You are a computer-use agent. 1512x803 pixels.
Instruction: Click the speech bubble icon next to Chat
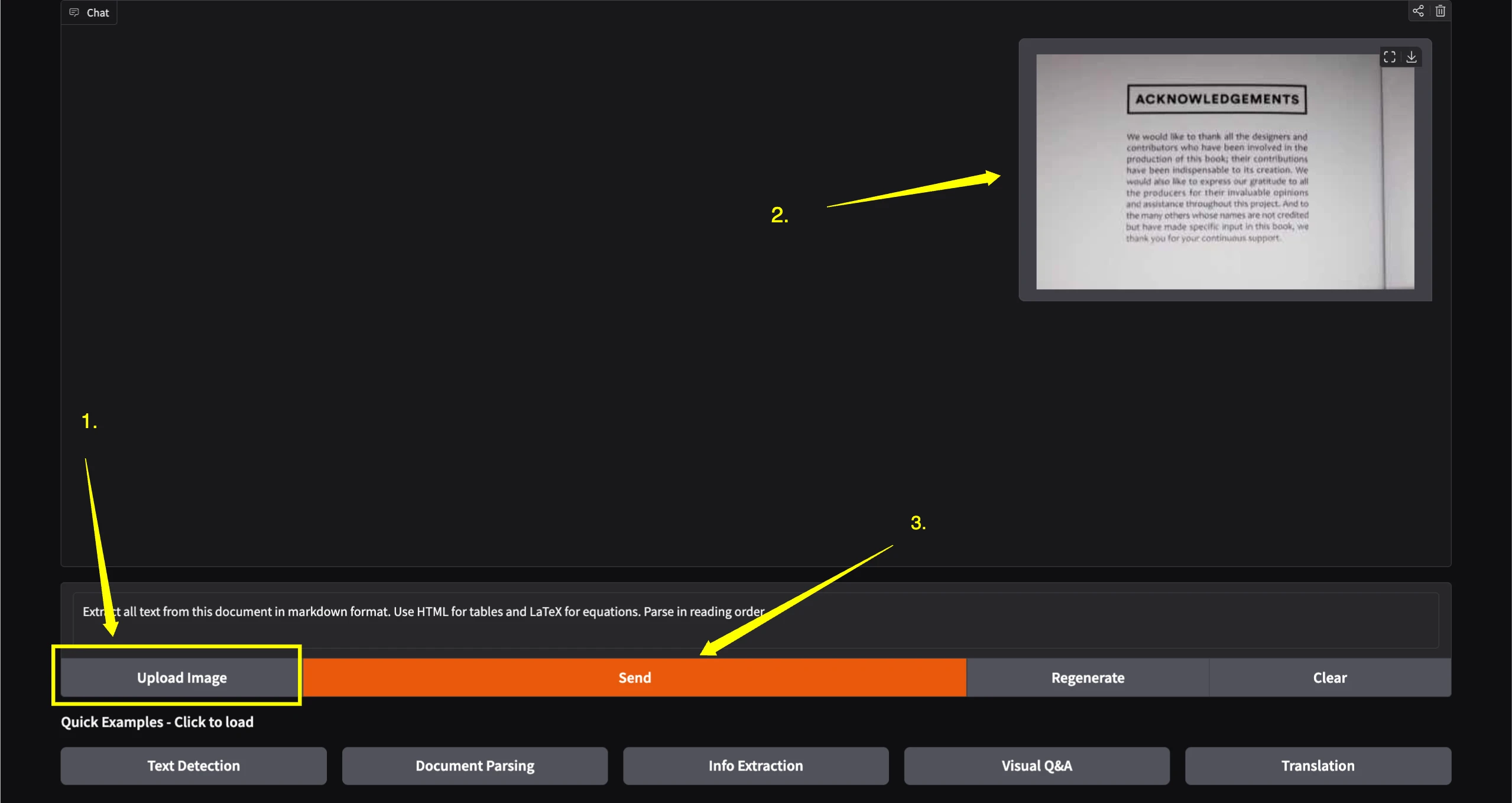(74, 12)
